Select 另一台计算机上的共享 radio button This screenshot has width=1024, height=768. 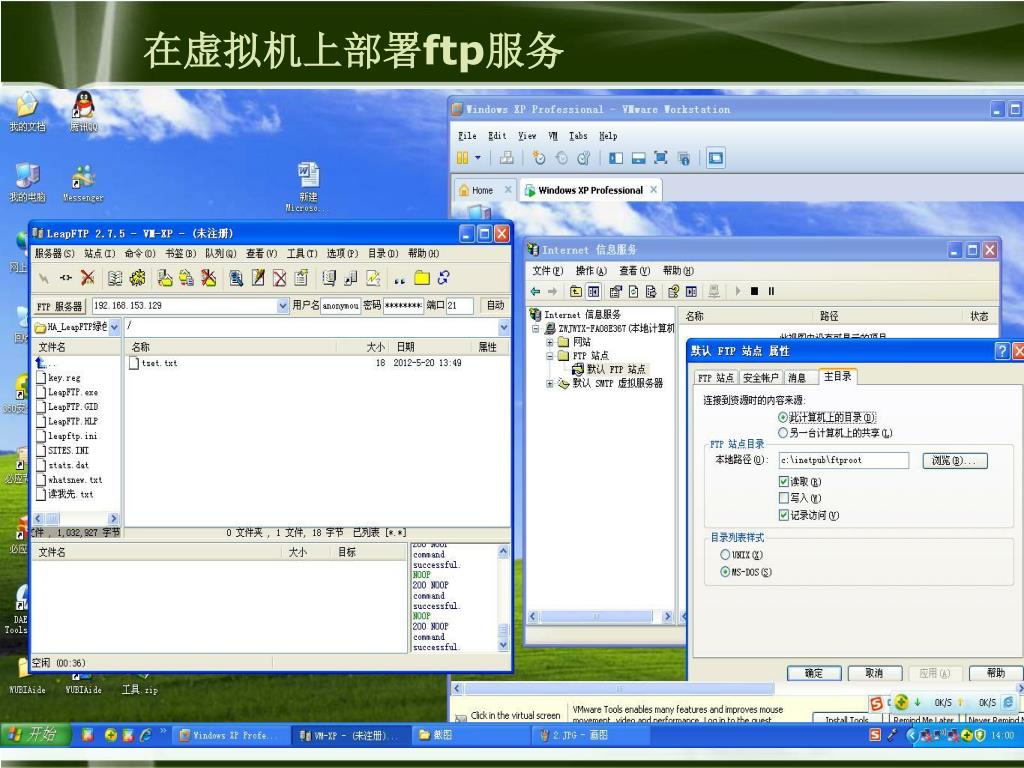(x=782, y=433)
